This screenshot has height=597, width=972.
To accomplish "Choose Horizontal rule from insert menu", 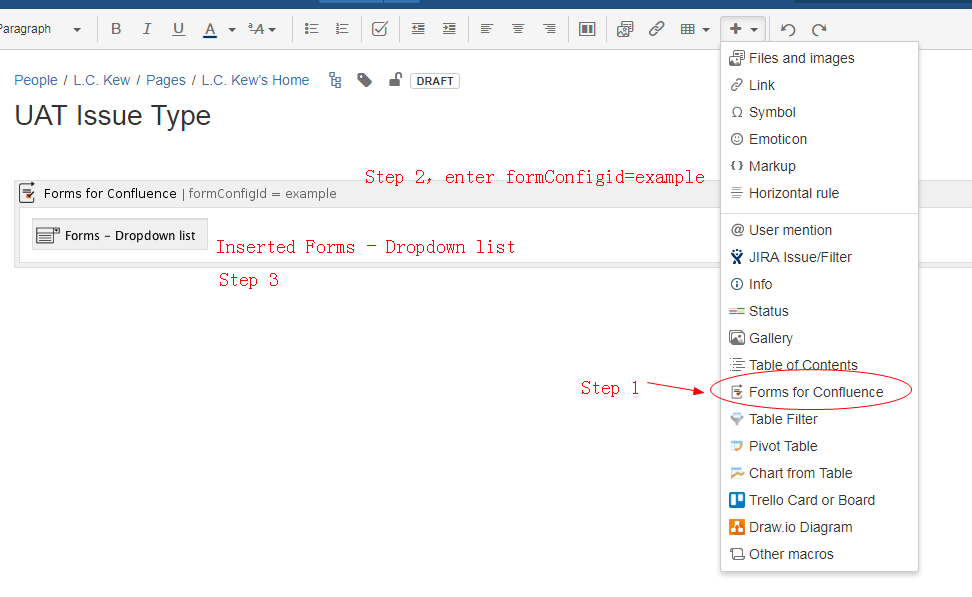I will [819, 193].
